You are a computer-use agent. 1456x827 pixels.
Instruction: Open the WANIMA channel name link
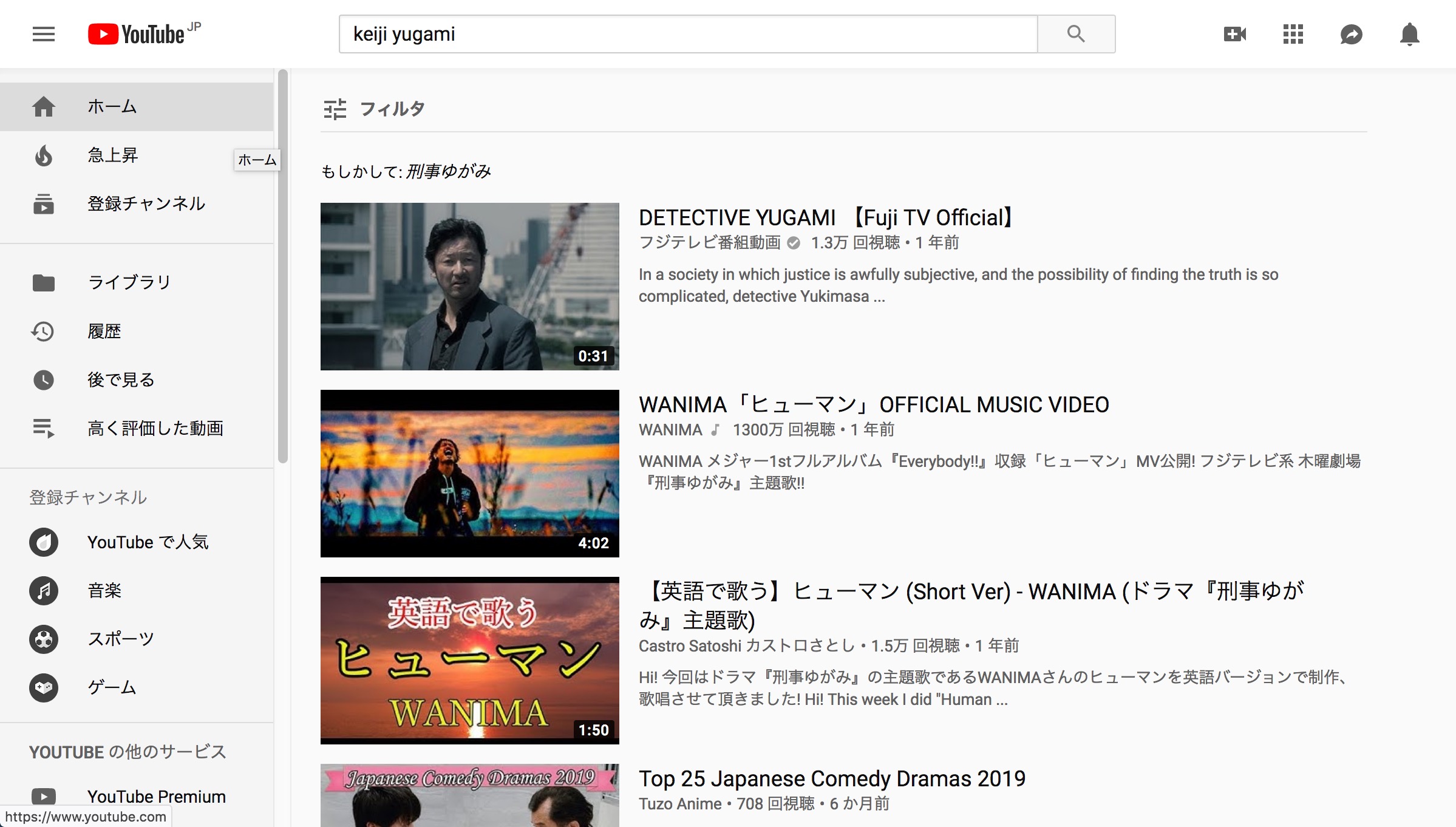[x=670, y=430]
